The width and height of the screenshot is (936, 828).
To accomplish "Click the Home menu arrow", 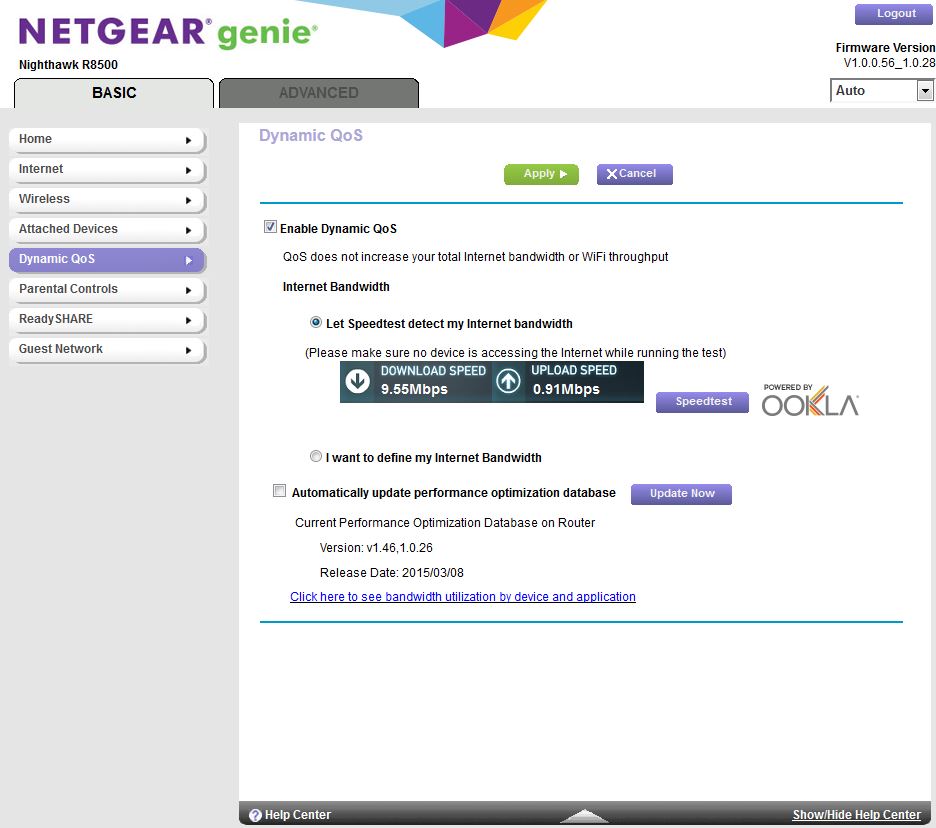I will 189,140.
